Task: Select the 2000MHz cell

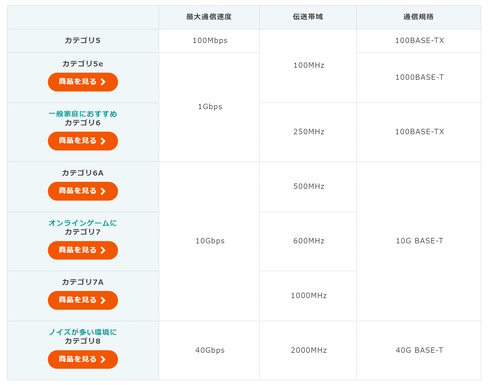Action: click(x=309, y=350)
